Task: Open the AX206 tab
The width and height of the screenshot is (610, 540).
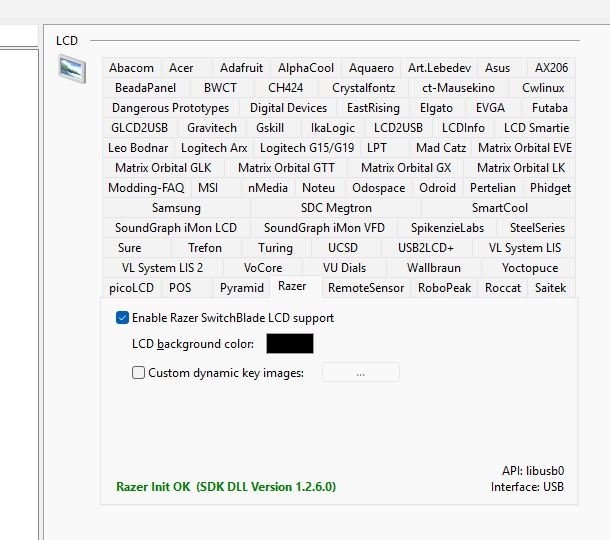Action: (x=551, y=68)
